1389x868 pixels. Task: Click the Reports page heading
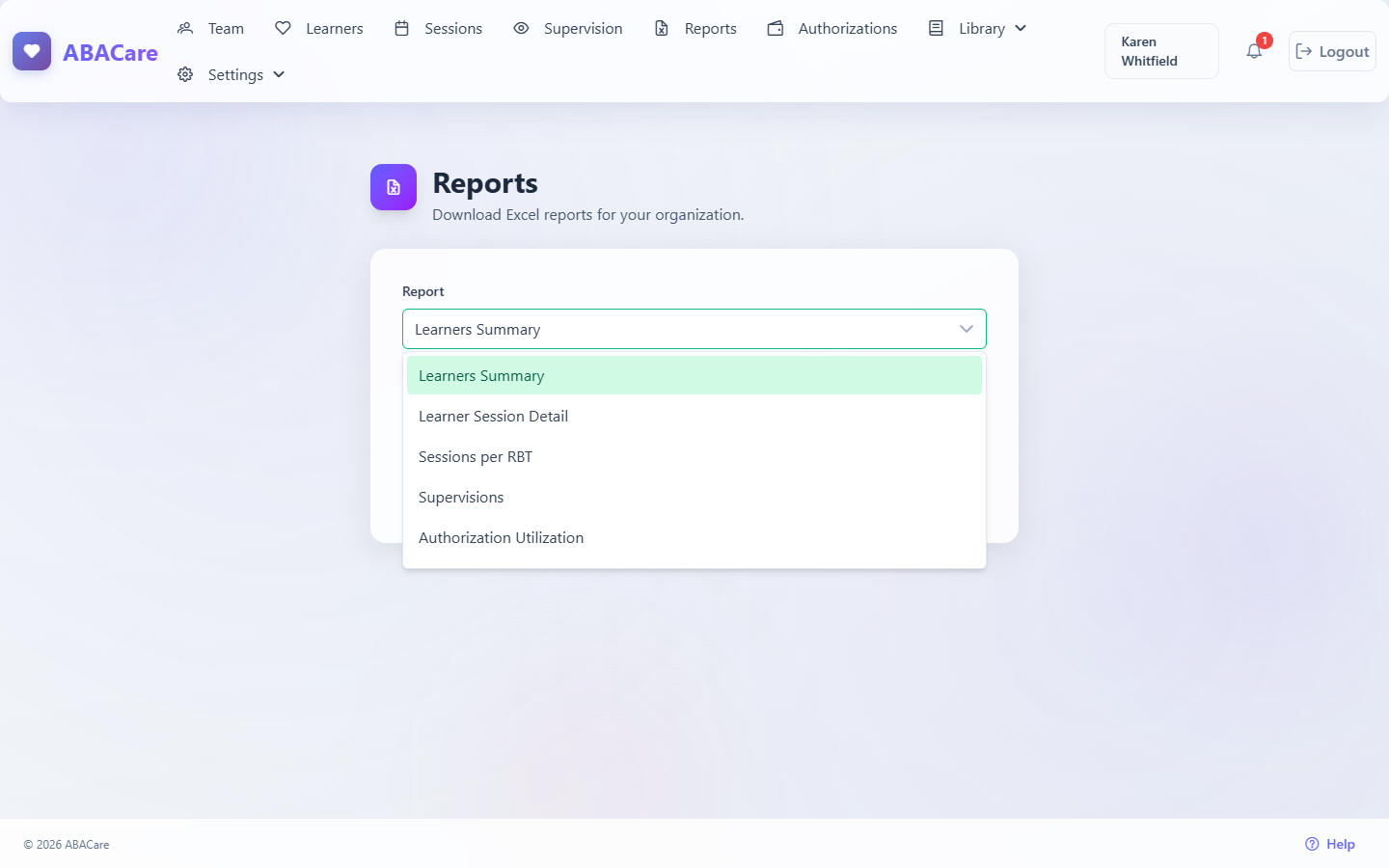[x=485, y=183]
